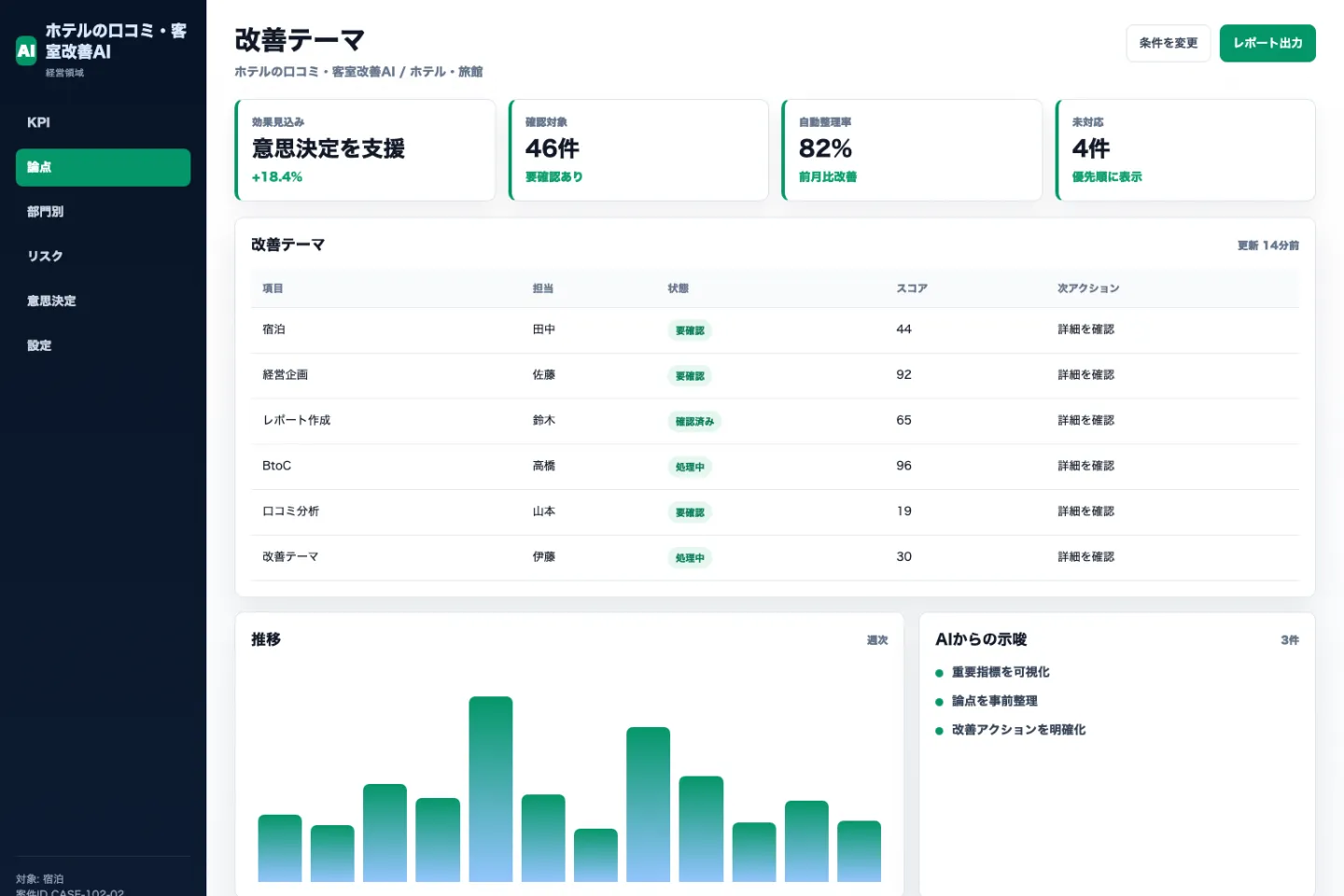This screenshot has width=1344, height=896.
Task: Click the レポート出力 button
Action: 1267,43
